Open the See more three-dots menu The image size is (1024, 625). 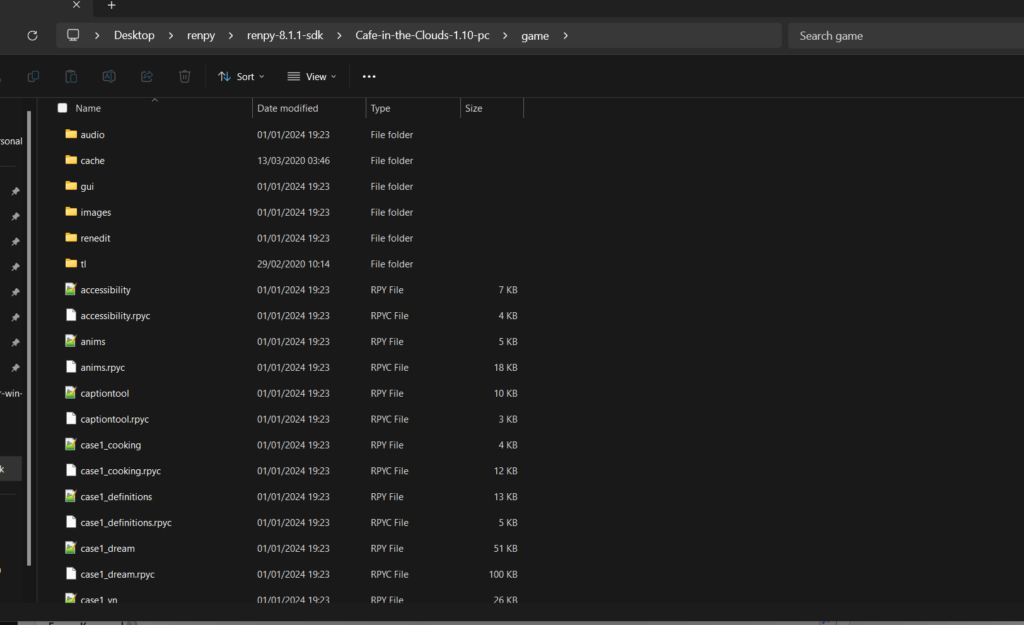369,76
